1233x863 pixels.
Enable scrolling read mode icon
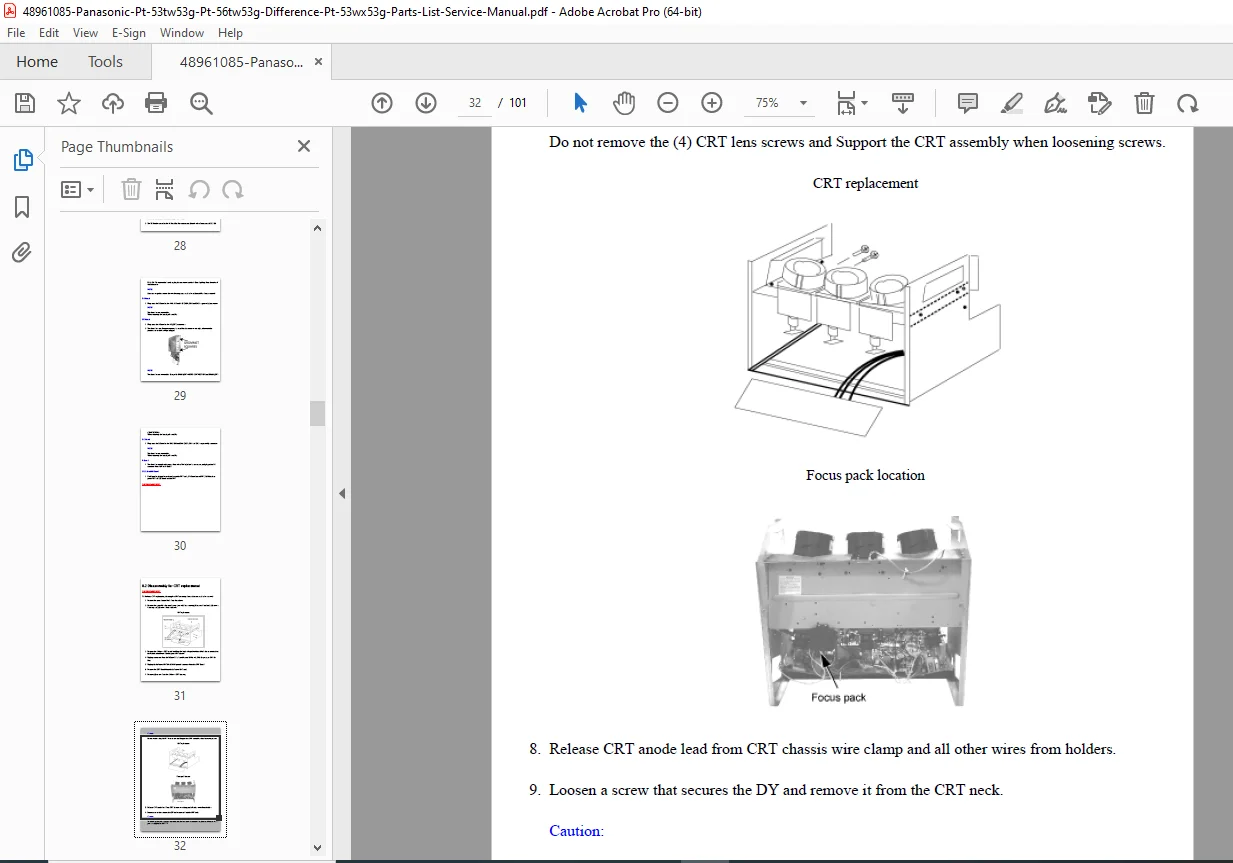[903, 103]
